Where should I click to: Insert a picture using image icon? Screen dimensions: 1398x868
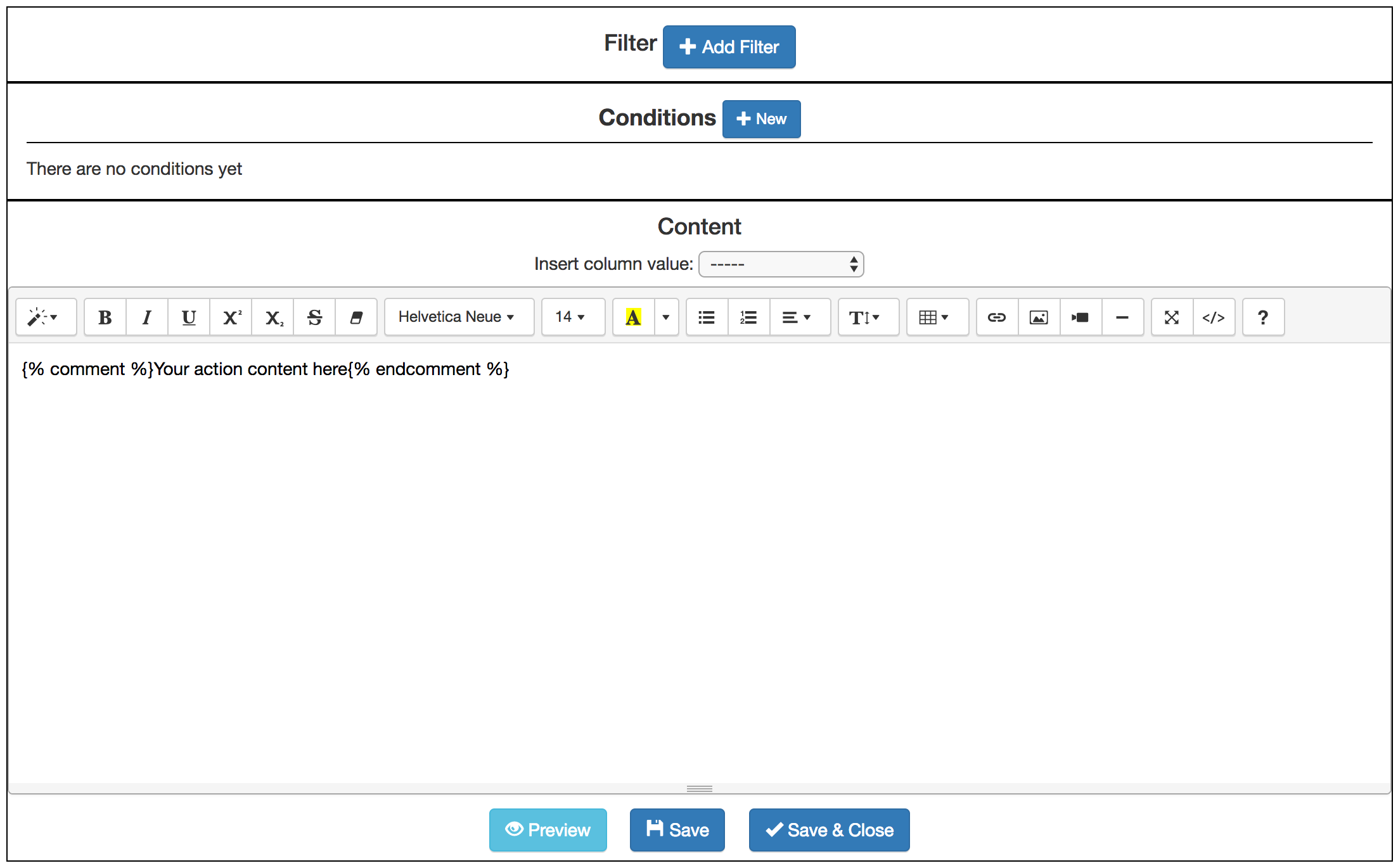(1039, 317)
